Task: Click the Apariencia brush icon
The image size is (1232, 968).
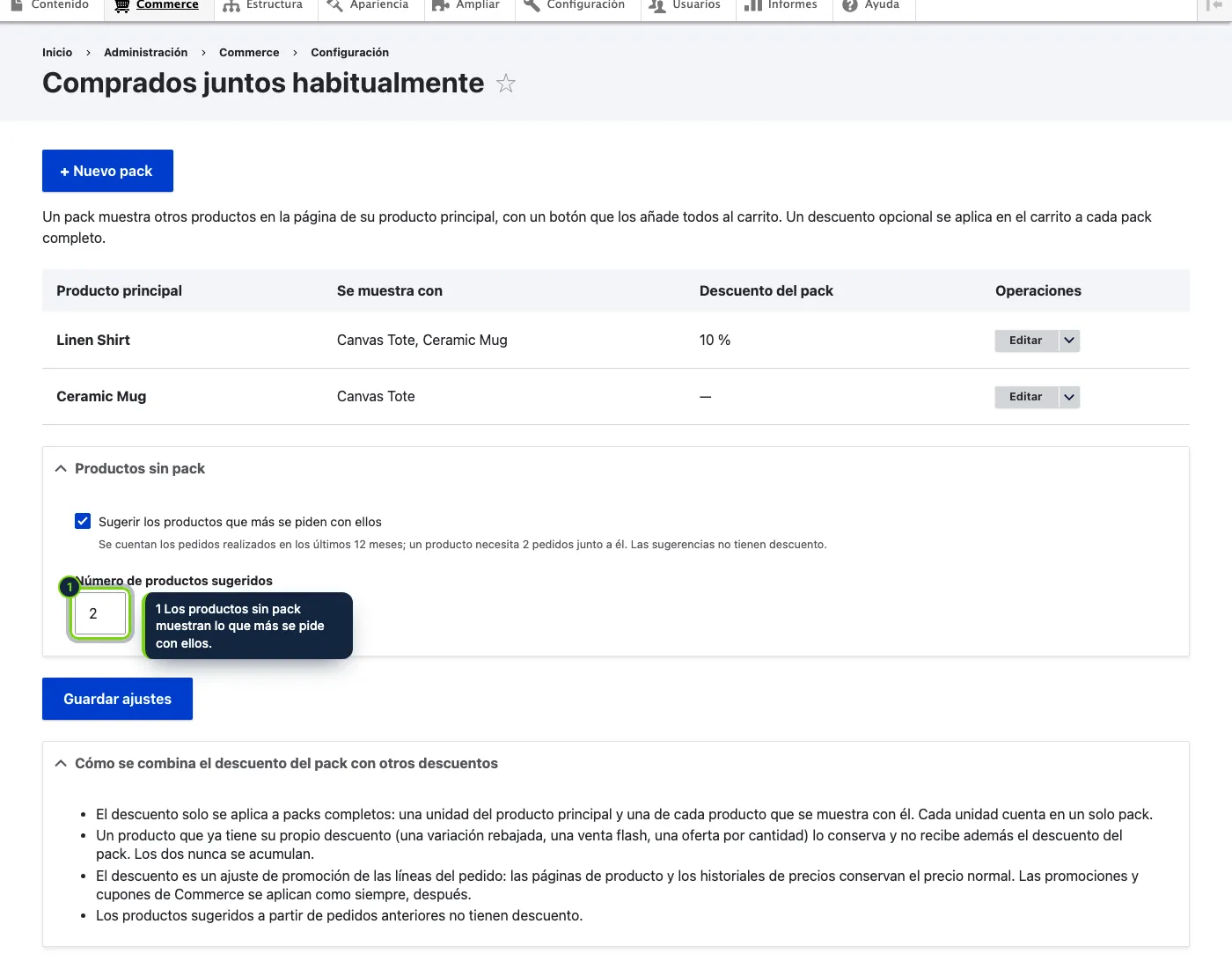Action: (334, 5)
